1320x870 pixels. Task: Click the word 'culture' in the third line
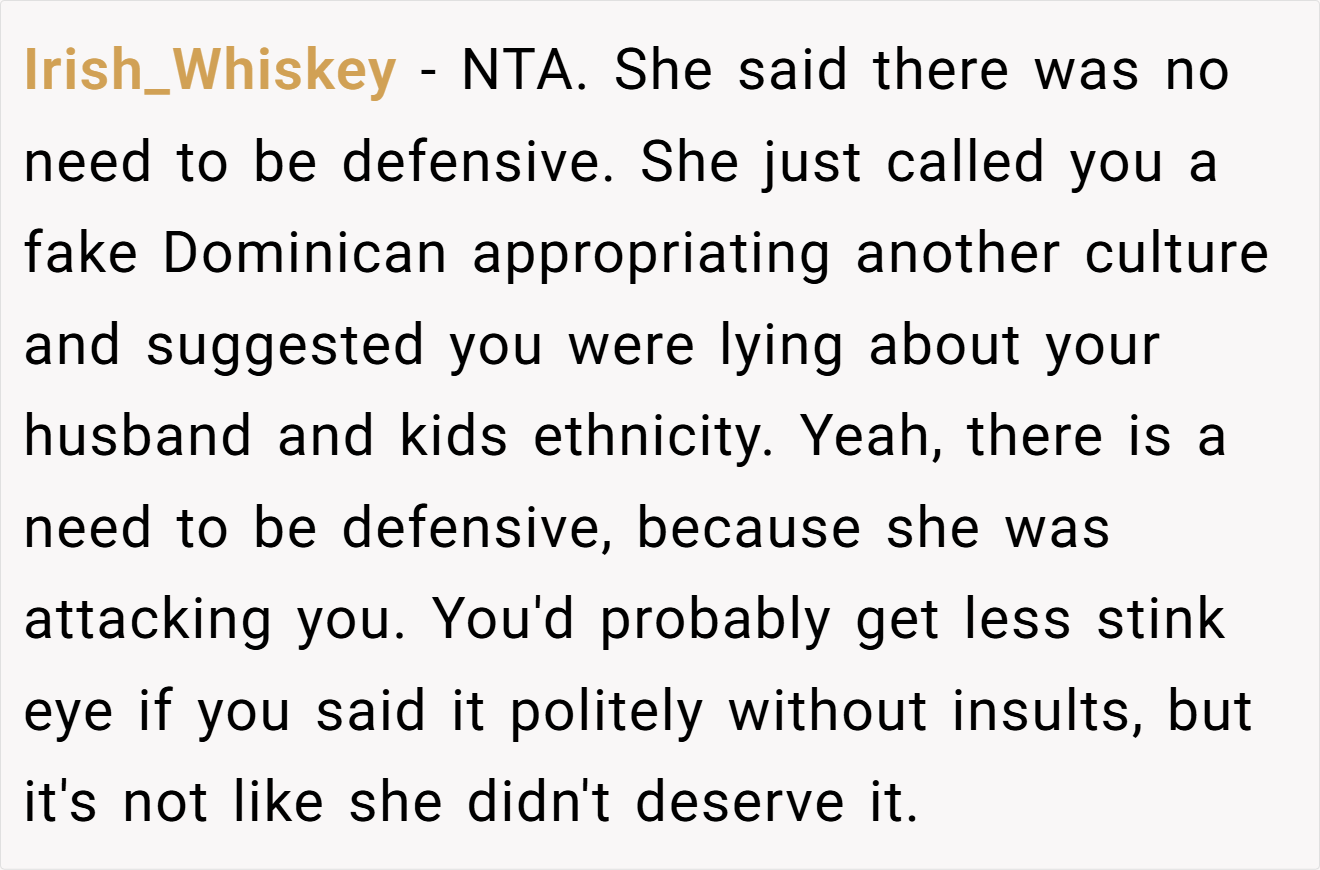pos(1177,254)
